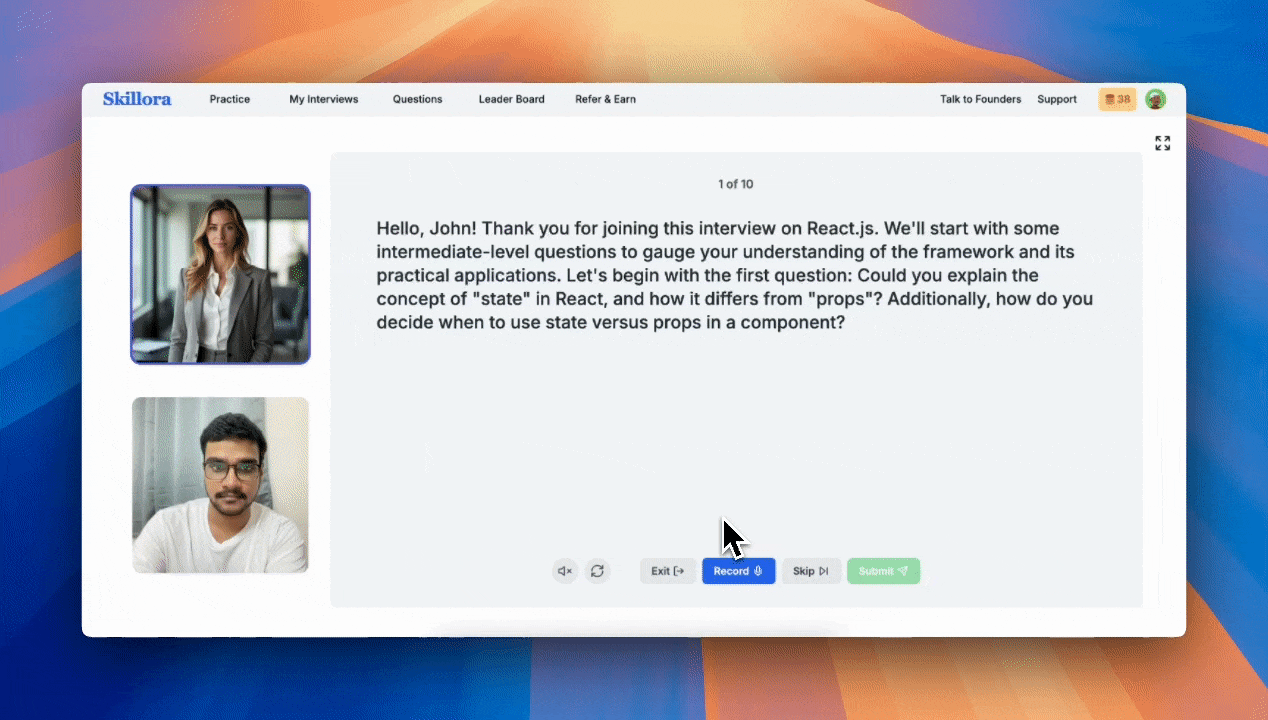Open the Refer & Earn page

click(605, 99)
